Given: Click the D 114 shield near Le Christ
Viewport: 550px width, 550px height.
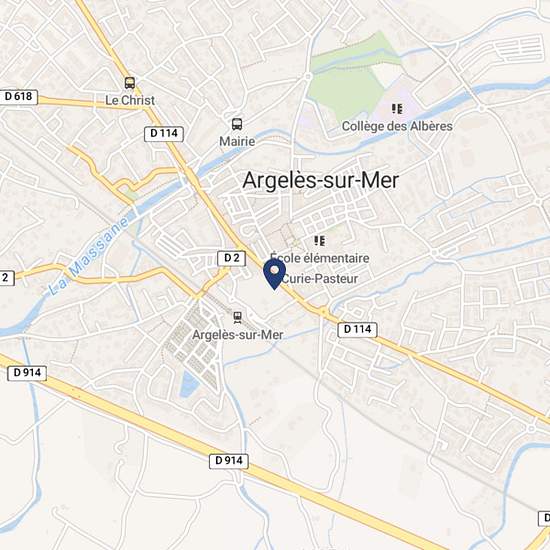Looking at the screenshot, I should (x=164, y=134).
